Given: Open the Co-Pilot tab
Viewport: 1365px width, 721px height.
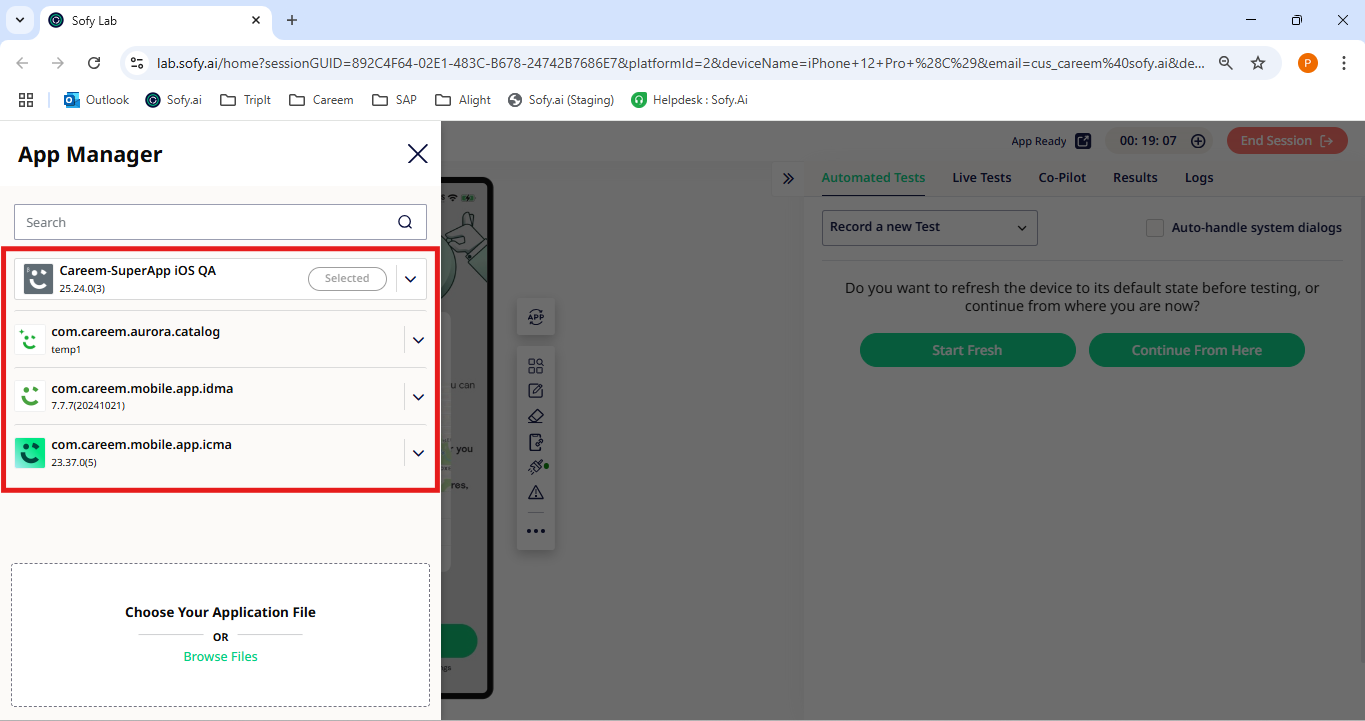Looking at the screenshot, I should click(x=1062, y=178).
